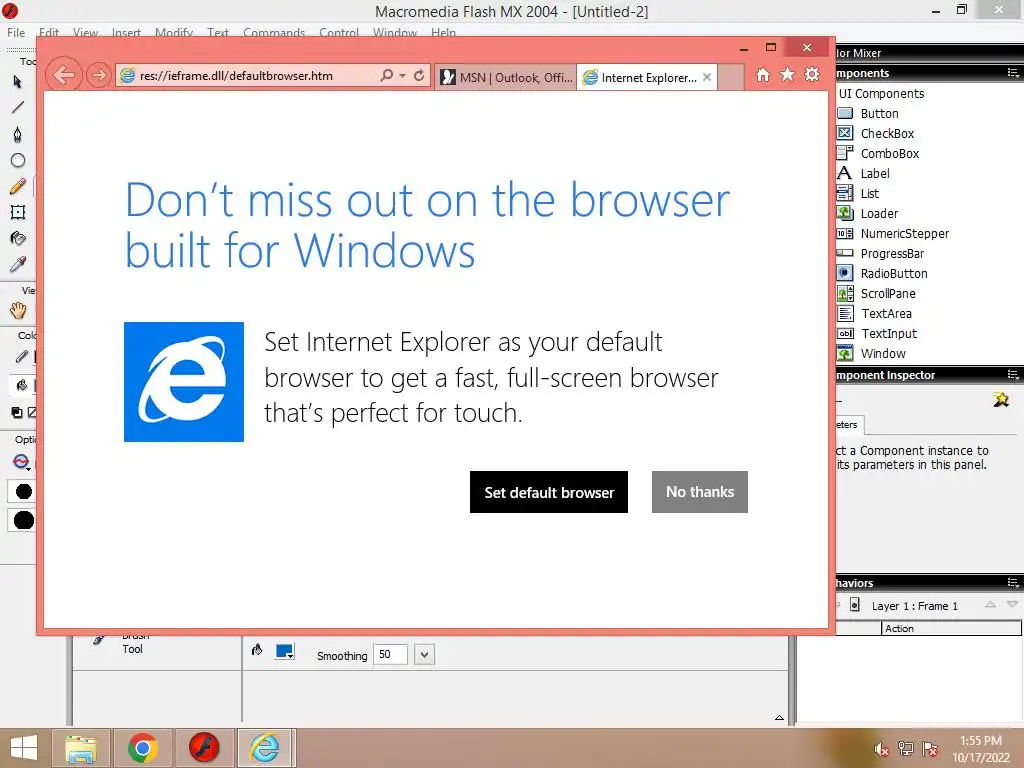
Task: Click the search magnifier in address bar
Action: (387, 76)
